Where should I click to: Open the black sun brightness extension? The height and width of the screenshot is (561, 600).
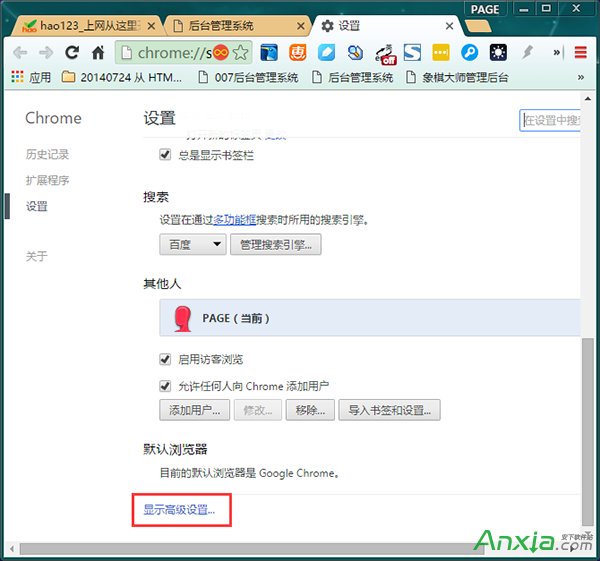[x=498, y=52]
